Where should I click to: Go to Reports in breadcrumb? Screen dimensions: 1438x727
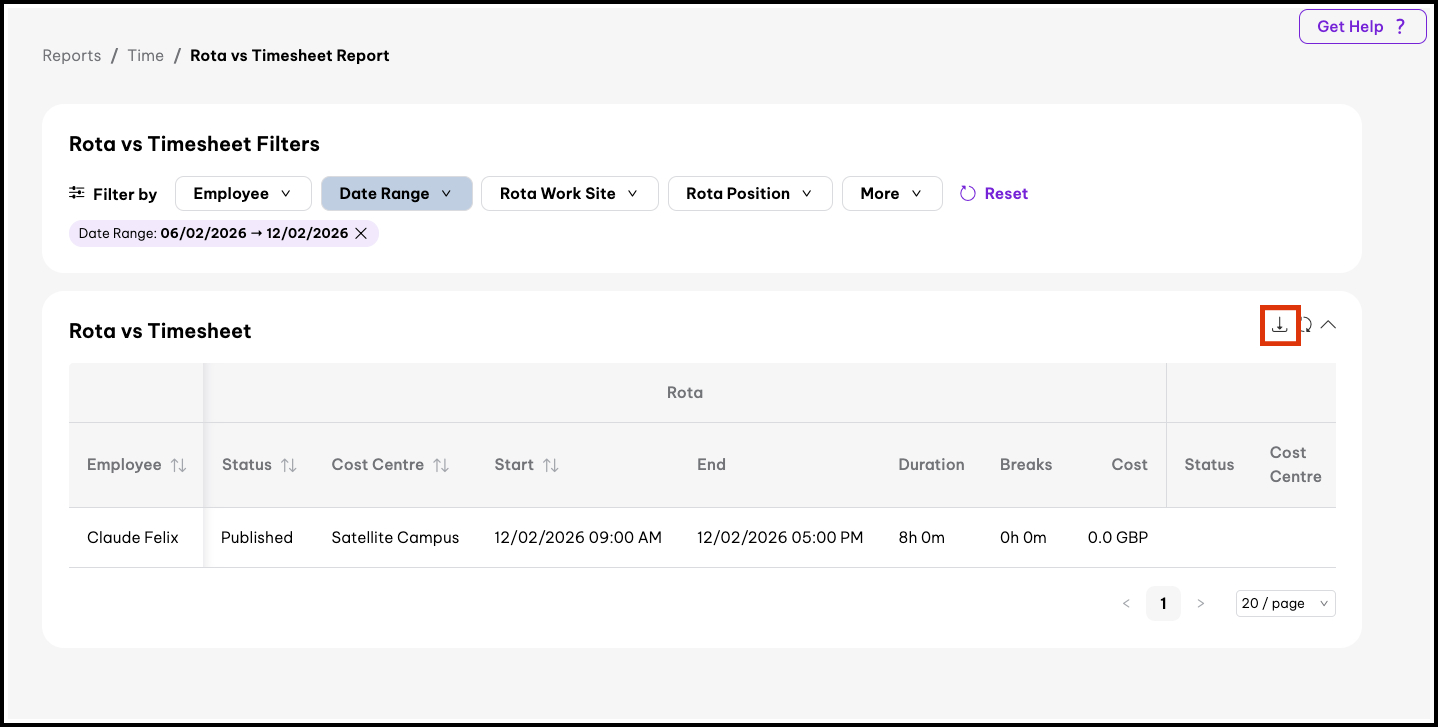tap(71, 56)
